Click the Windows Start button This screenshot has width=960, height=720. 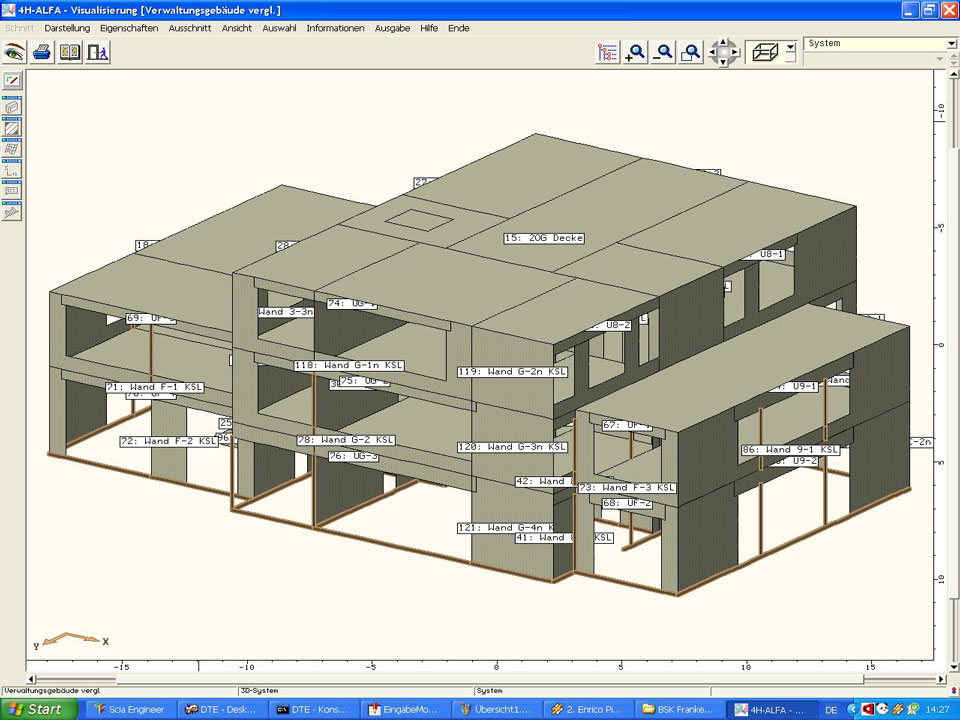tap(37, 709)
